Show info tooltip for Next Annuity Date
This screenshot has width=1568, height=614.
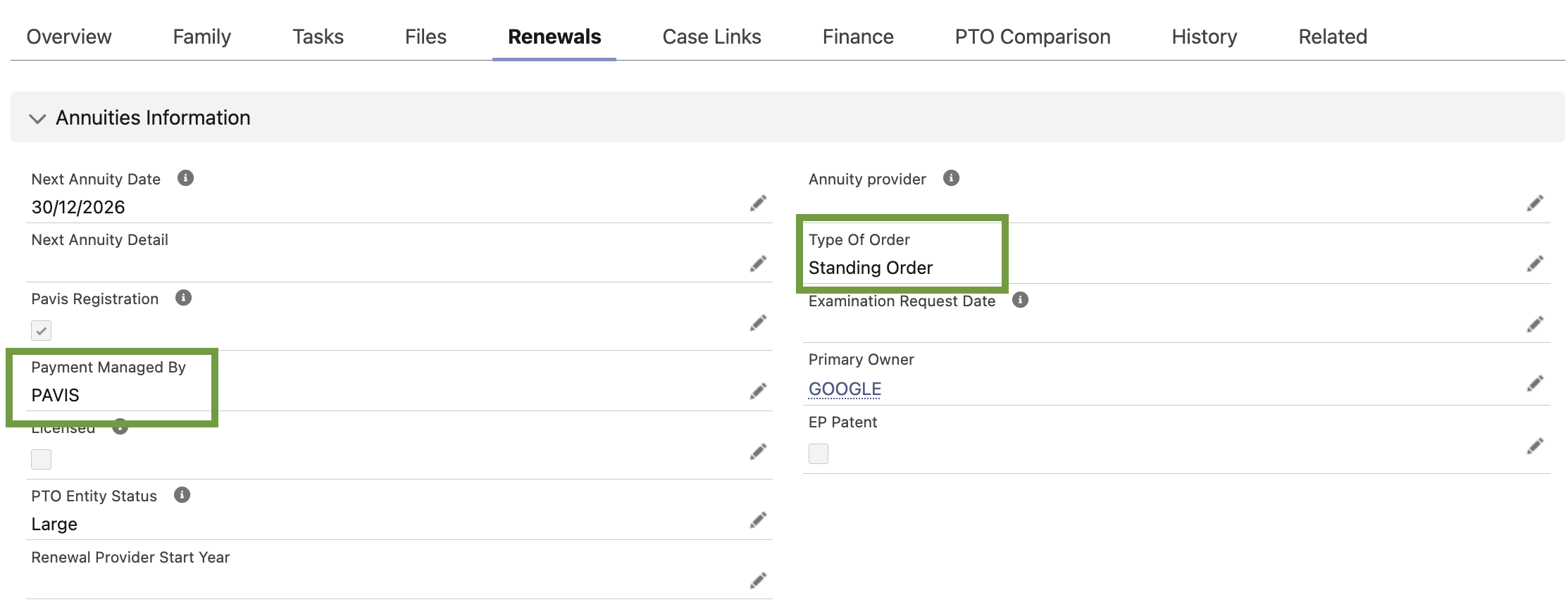[x=185, y=178]
